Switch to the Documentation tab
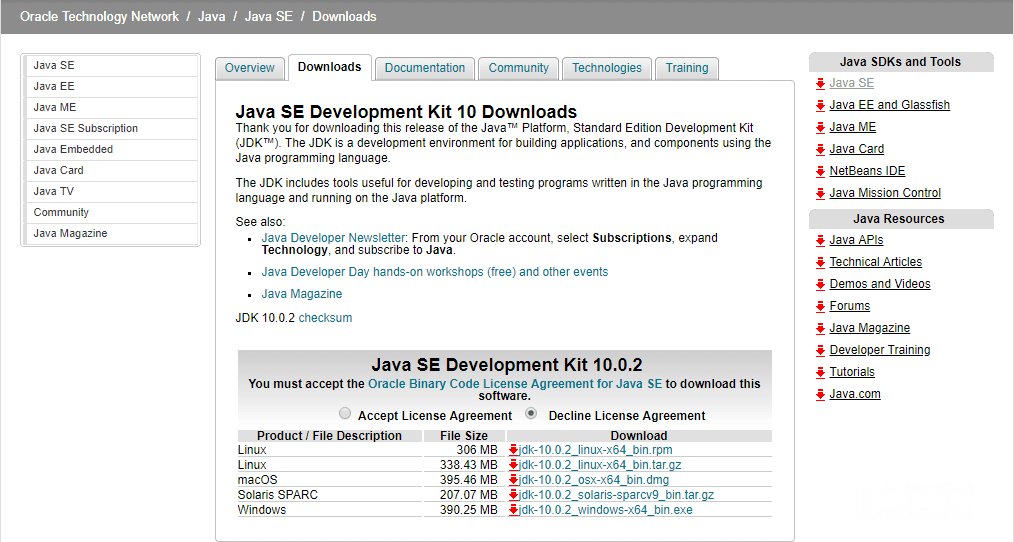 (425, 68)
